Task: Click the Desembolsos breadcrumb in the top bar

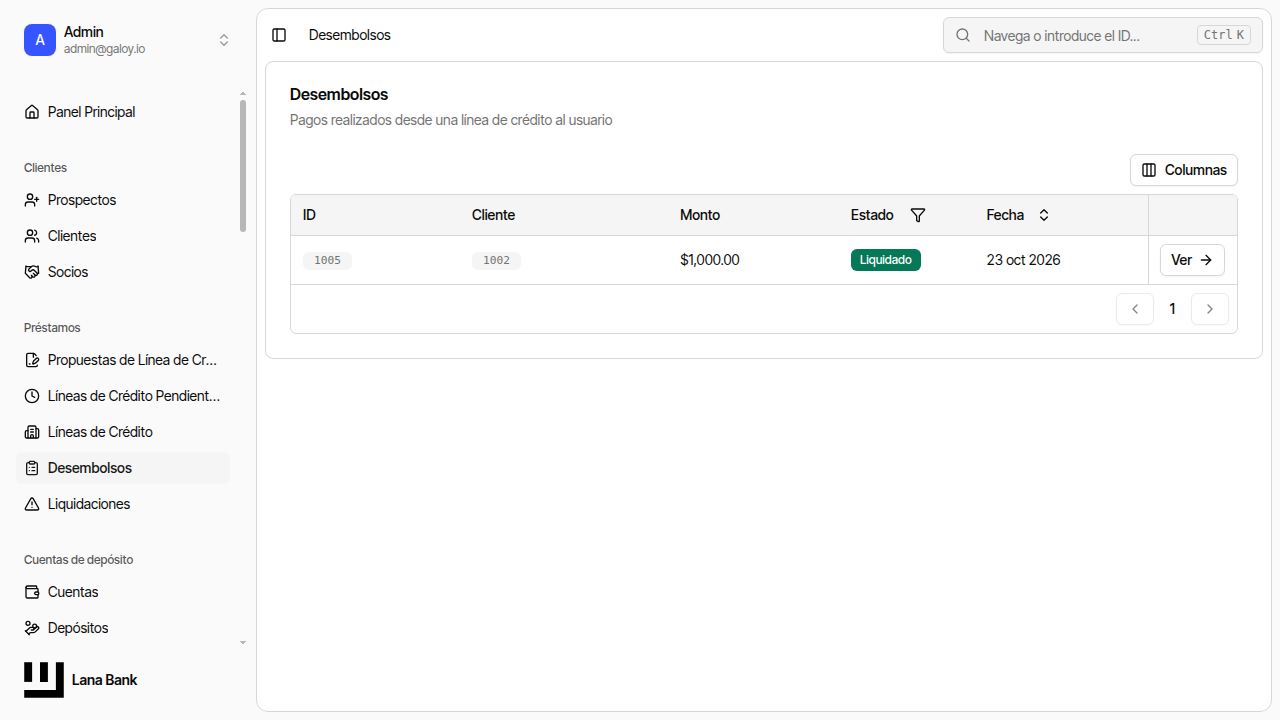Action: click(x=350, y=35)
